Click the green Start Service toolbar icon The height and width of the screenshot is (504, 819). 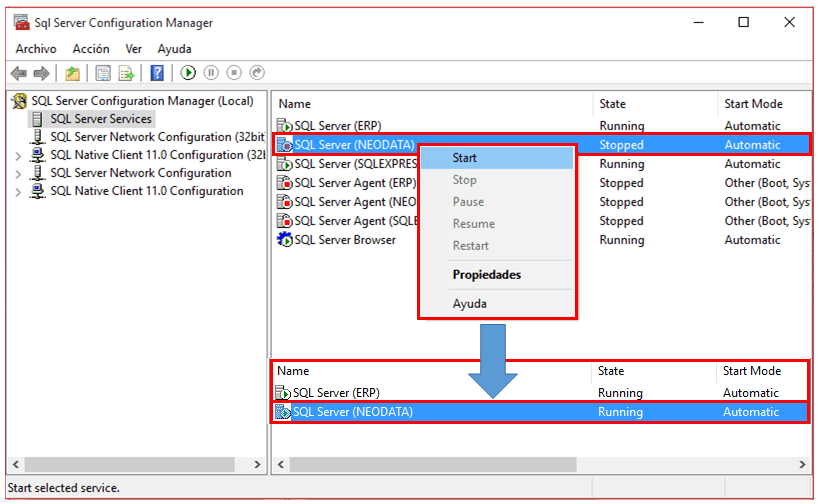(188, 73)
